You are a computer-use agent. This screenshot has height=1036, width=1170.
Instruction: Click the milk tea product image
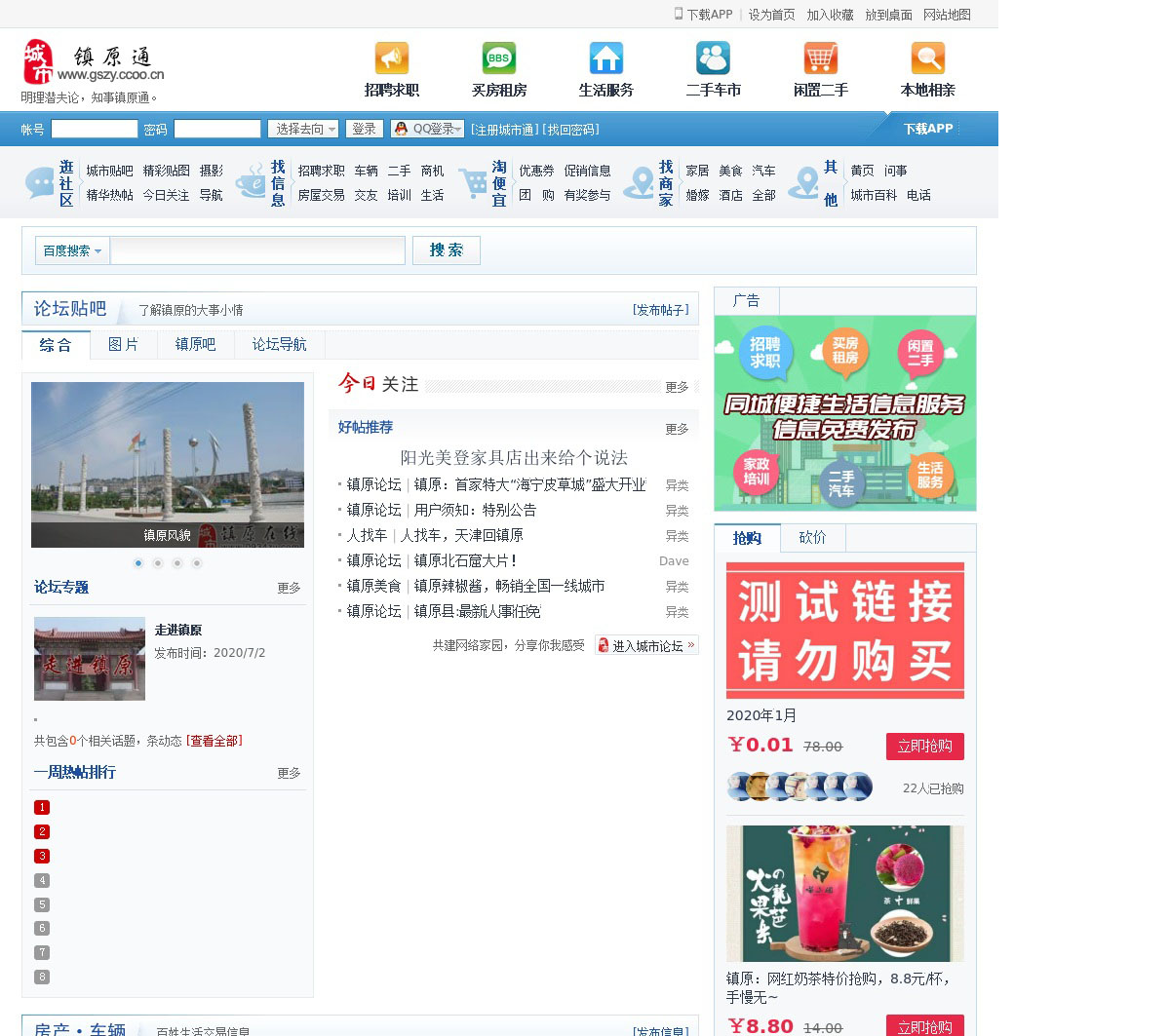click(845, 894)
